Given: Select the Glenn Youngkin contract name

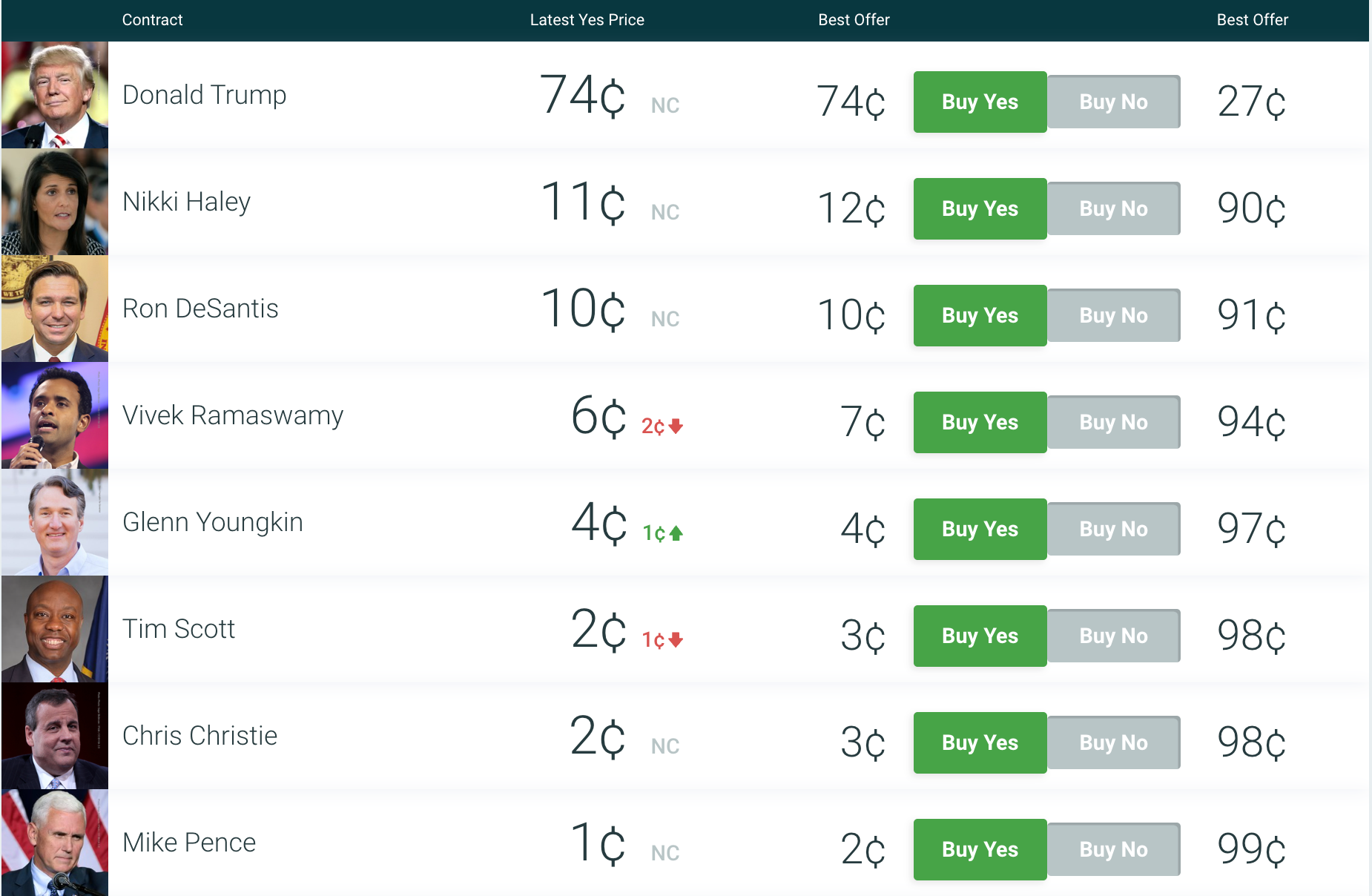Looking at the screenshot, I should [x=213, y=521].
